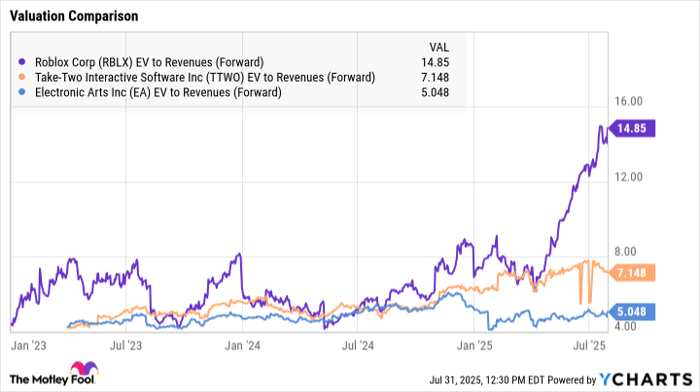700x392 pixels.
Task: Select the Roblox Corp (RBLX) legend label
Action: (149, 62)
